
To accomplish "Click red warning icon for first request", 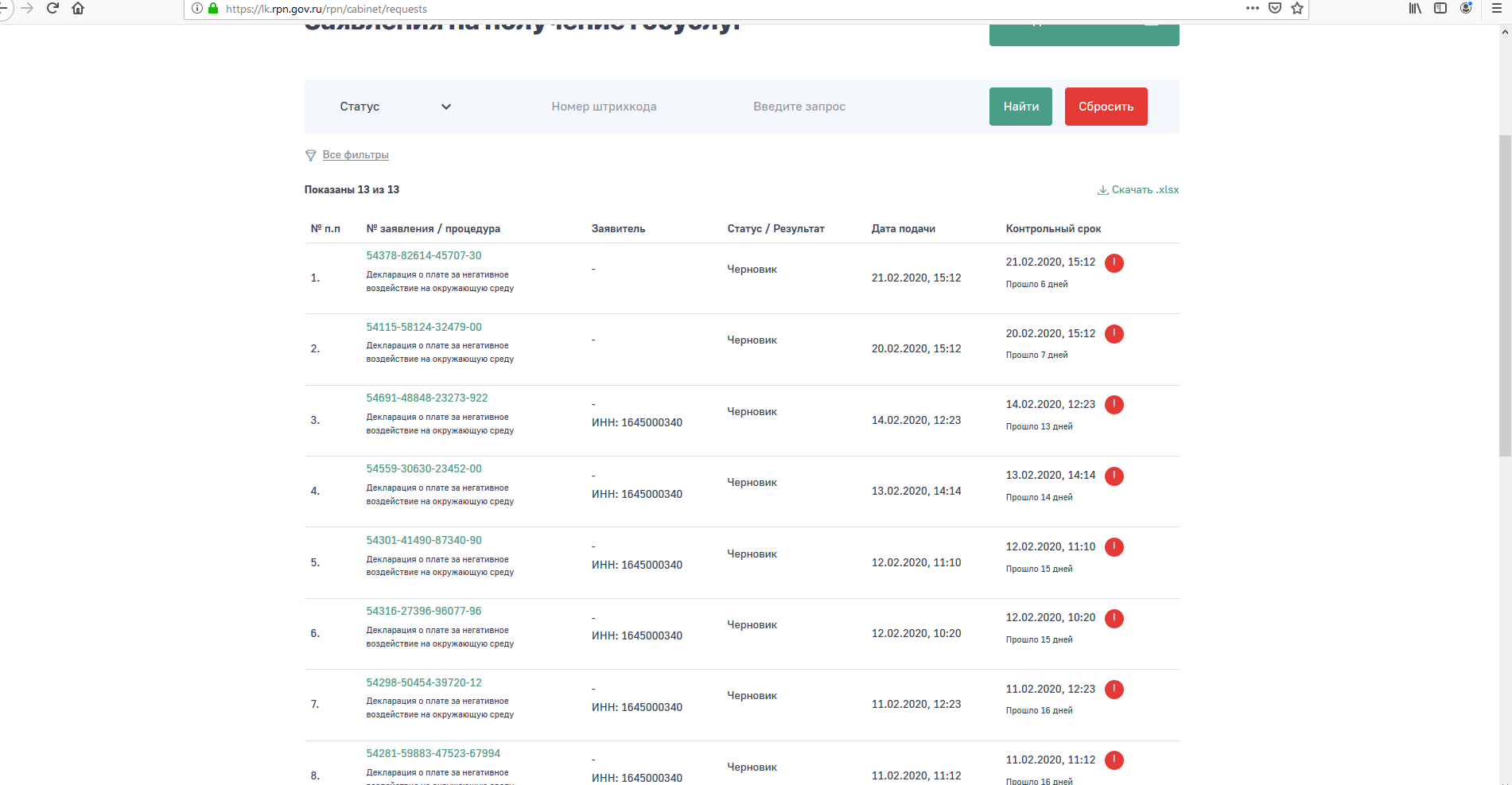I will coord(1114,263).
